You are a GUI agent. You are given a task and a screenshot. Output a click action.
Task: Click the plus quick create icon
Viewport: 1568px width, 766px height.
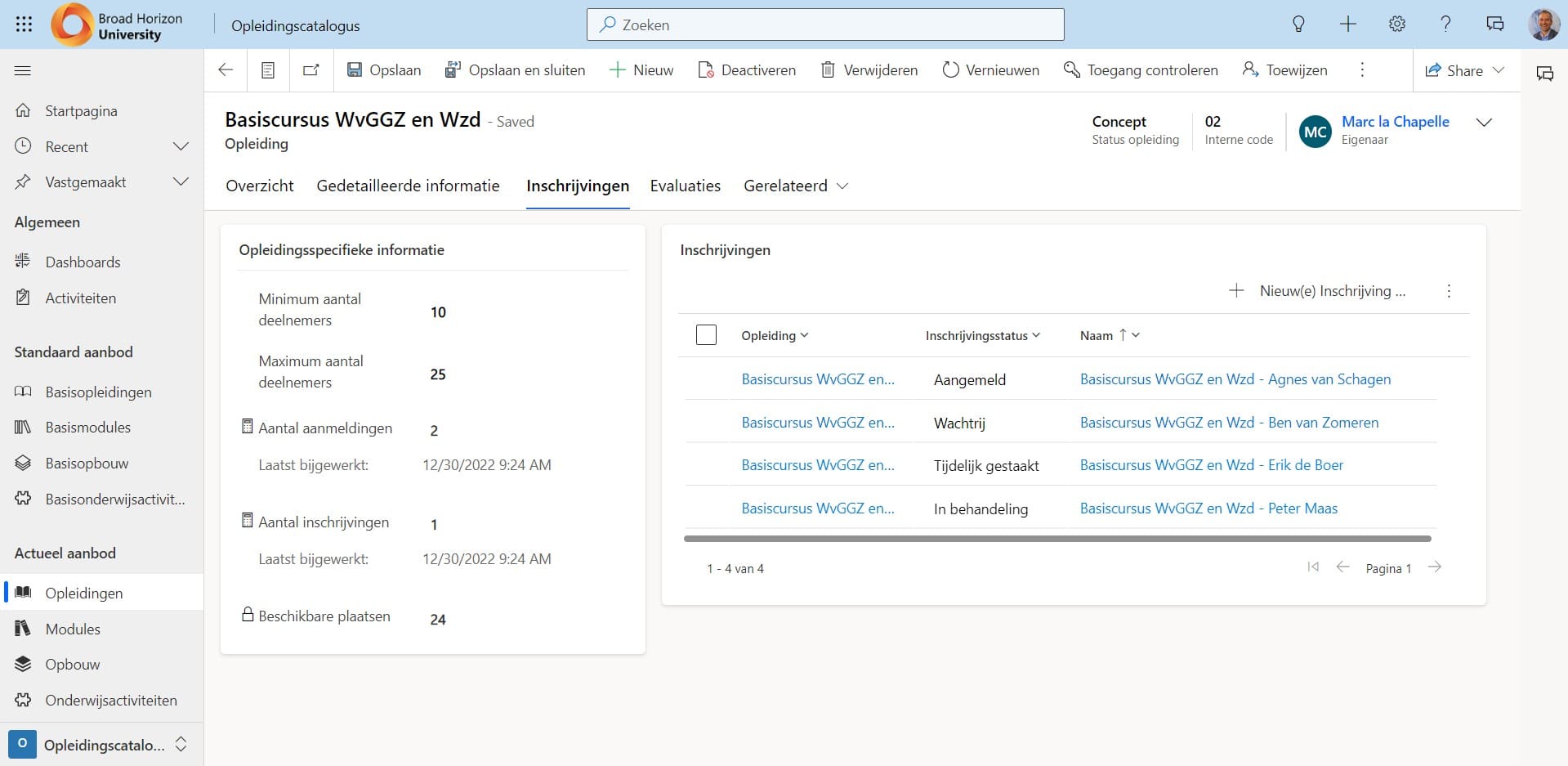(x=1348, y=25)
